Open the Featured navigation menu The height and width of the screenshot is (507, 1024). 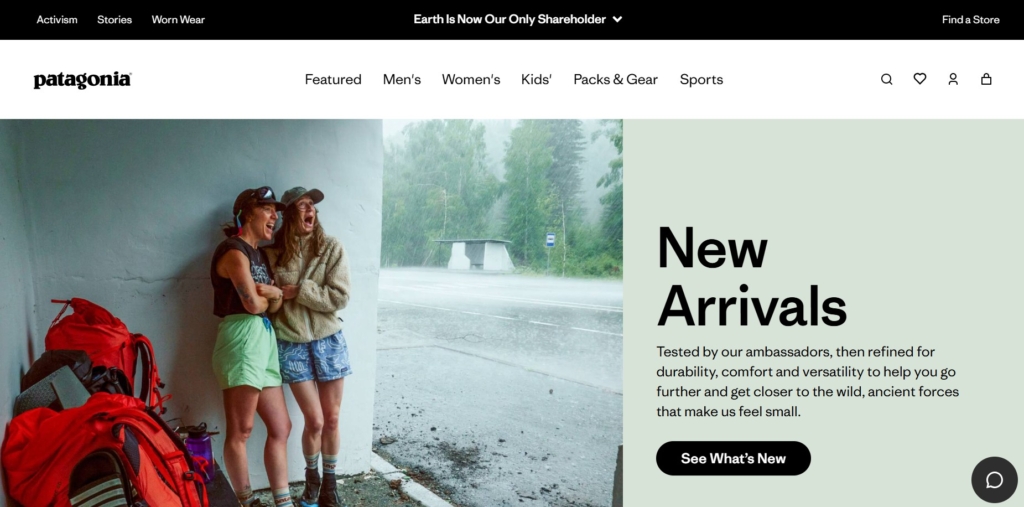point(333,79)
